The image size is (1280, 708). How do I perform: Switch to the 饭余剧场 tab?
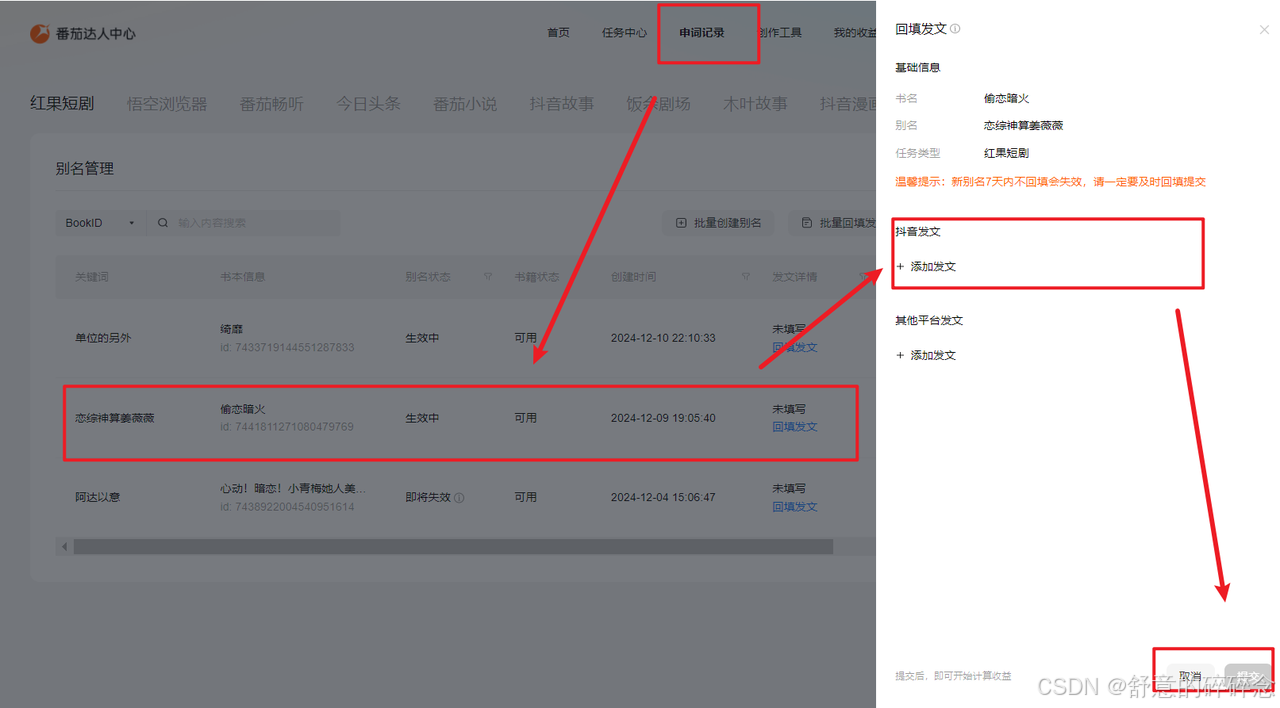[658, 103]
